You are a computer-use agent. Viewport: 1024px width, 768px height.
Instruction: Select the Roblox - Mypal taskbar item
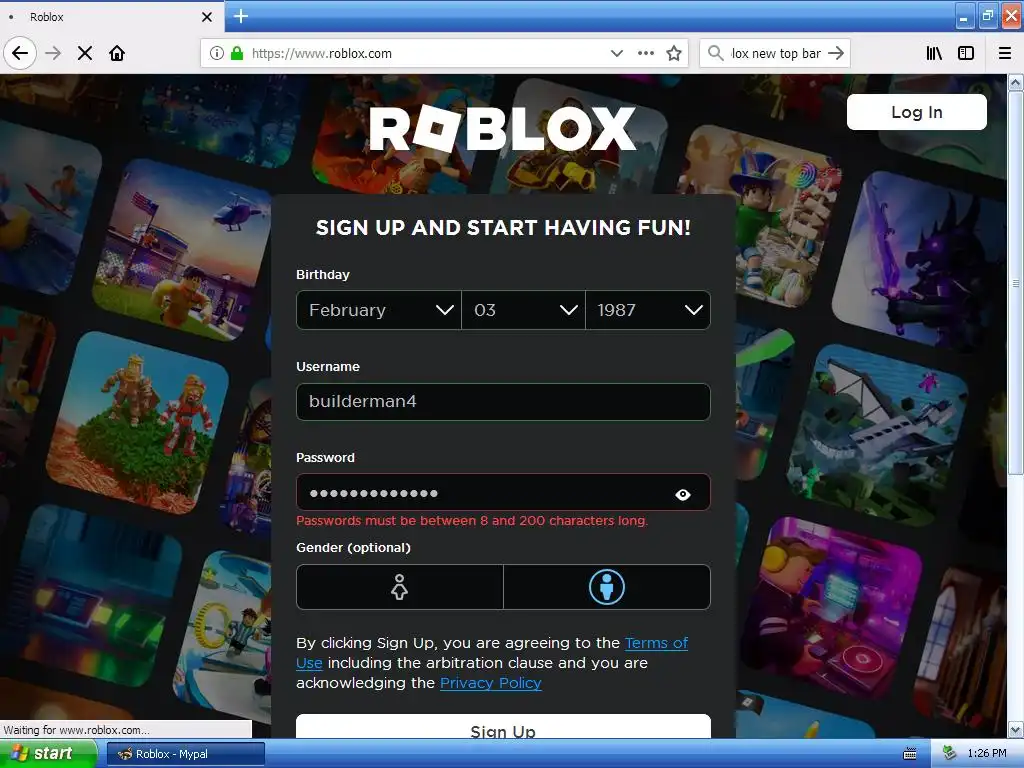[185, 754]
